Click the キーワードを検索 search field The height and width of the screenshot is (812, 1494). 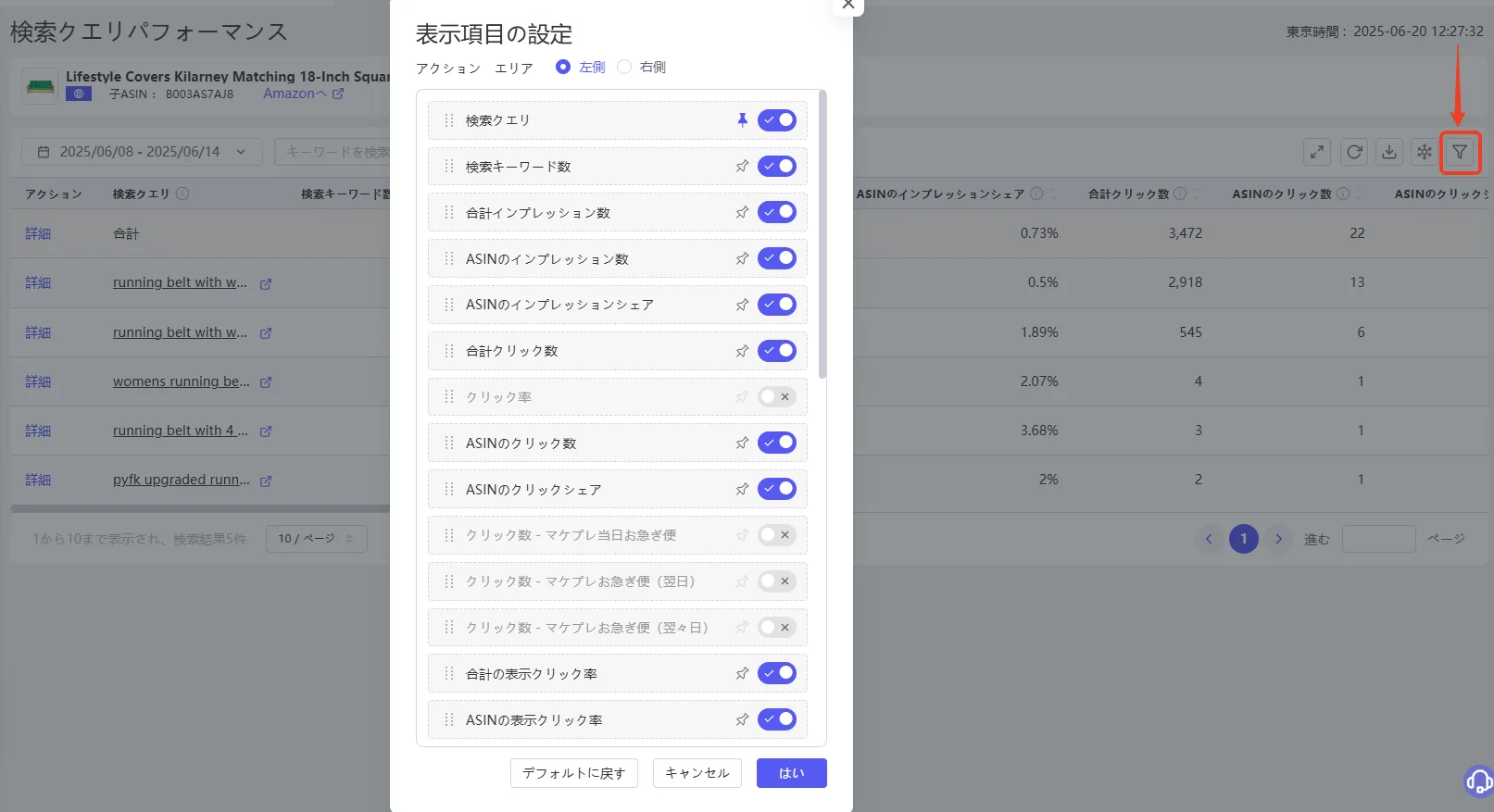tap(333, 152)
